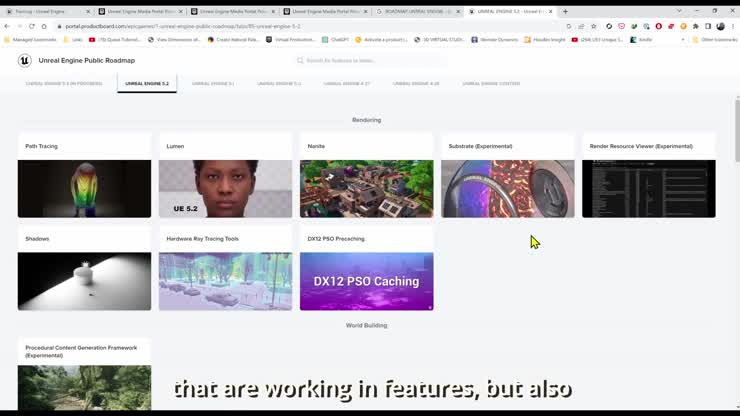
Task: Open the Unreal Engine Public Roadmap title link
Action: [x=87, y=60]
